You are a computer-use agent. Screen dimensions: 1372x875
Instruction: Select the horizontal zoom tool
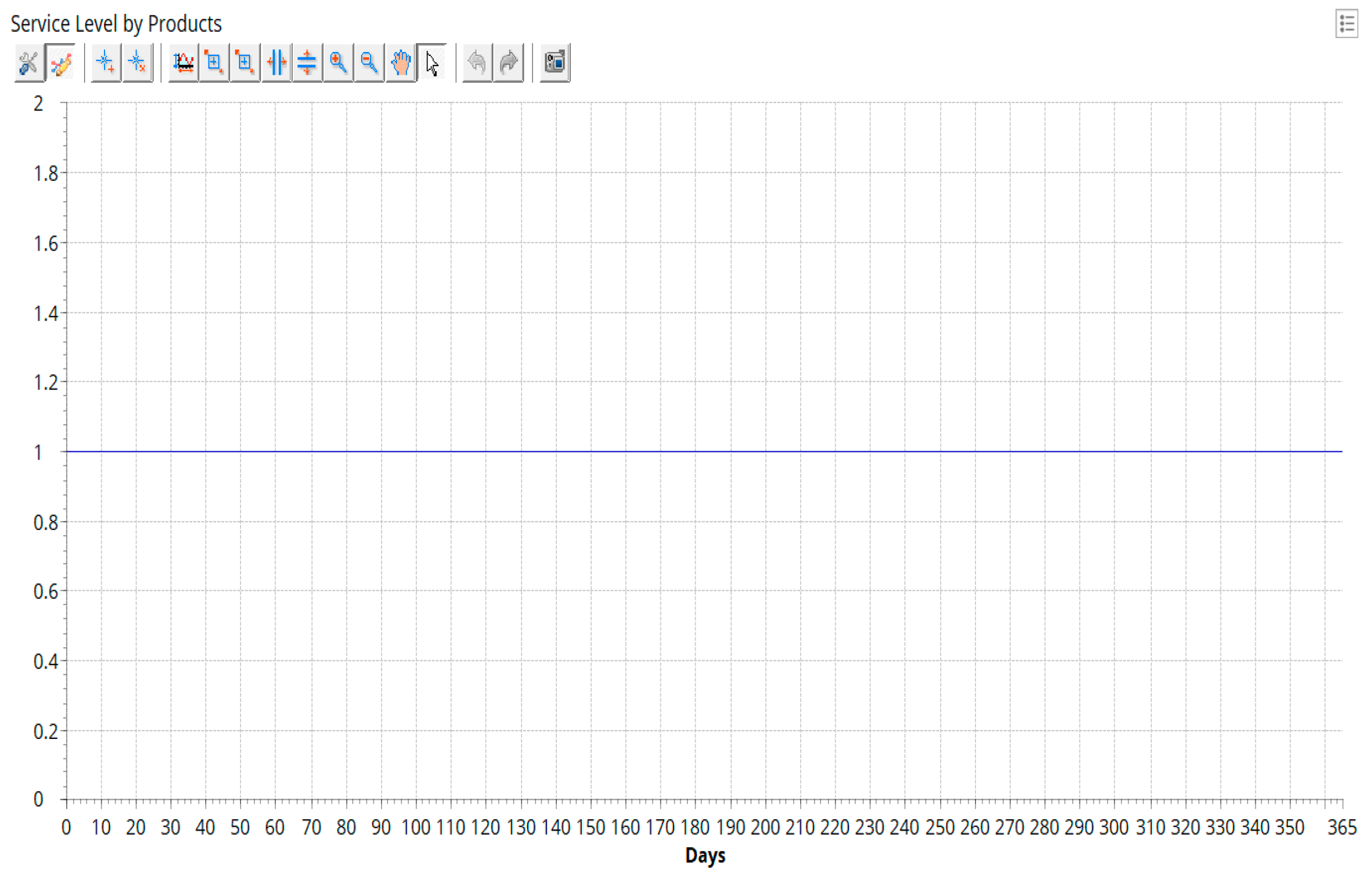pyautogui.click(x=277, y=62)
